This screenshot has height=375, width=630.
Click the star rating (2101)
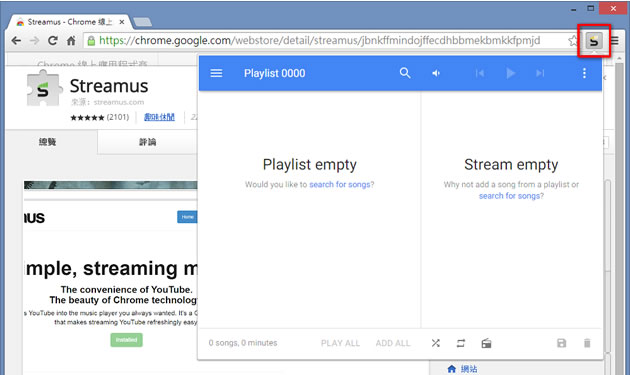tap(100, 117)
